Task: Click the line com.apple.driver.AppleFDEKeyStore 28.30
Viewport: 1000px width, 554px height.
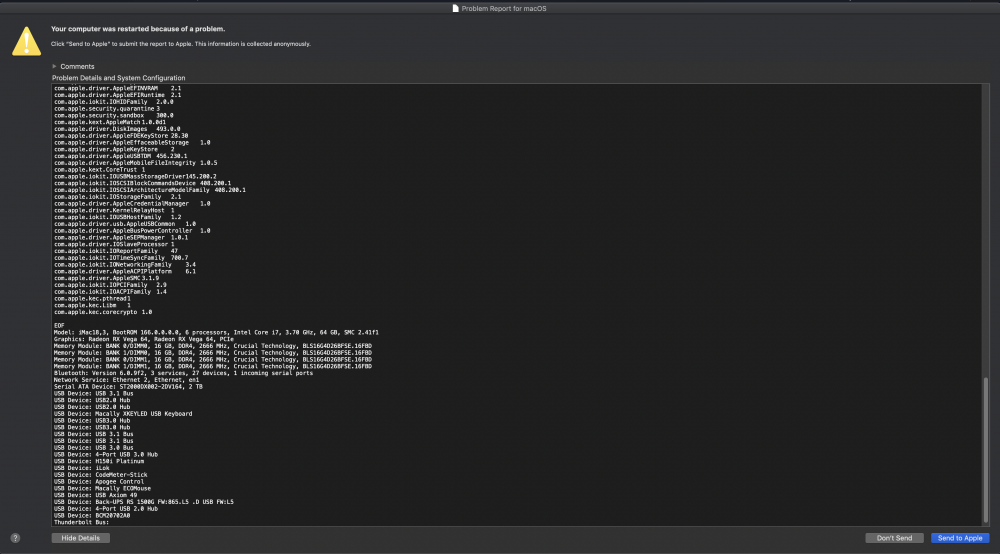Action: (121, 136)
